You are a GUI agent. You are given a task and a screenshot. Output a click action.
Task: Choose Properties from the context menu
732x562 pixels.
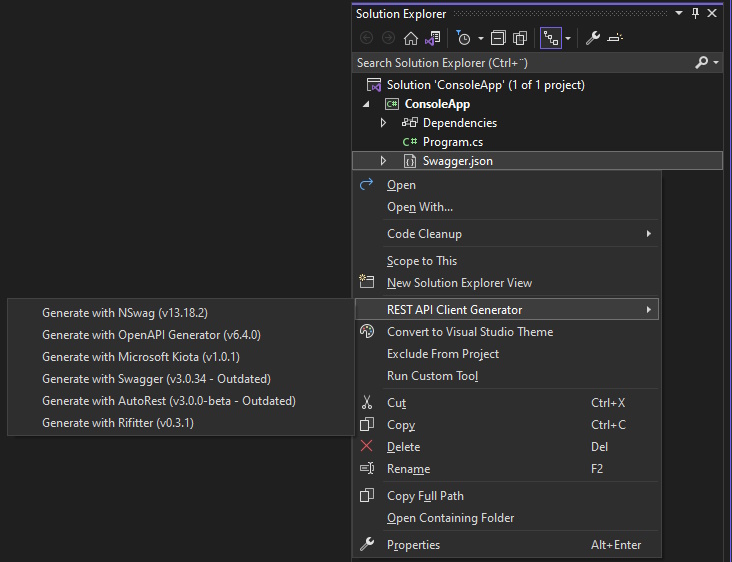[x=508, y=545]
